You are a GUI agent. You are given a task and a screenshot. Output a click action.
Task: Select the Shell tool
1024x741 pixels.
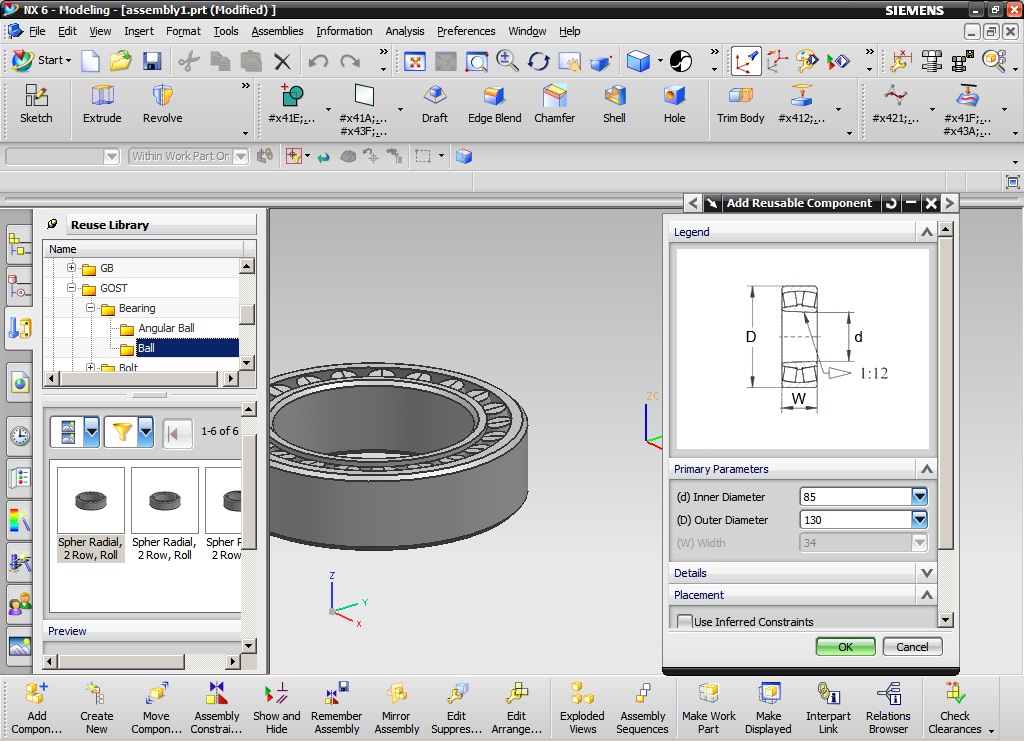pos(614,104)
